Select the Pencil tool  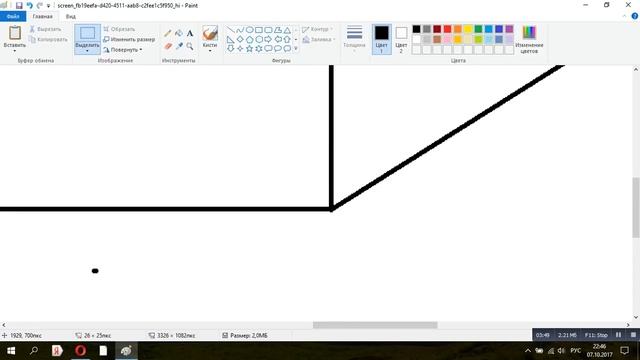click(x=168, y=33)
